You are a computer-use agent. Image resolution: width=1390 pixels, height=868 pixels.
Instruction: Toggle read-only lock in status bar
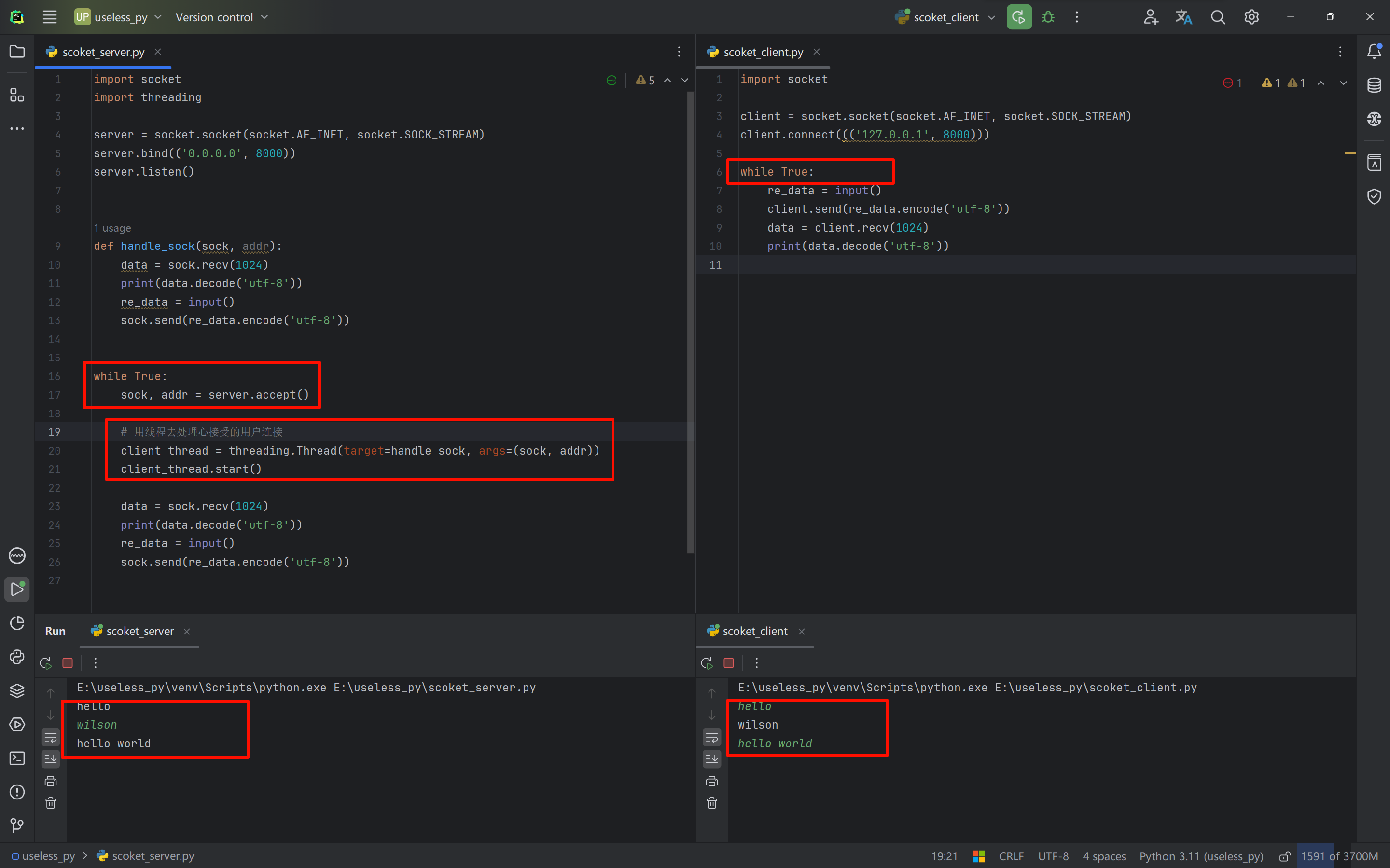pyautogui.click(x=1284, y=856)
